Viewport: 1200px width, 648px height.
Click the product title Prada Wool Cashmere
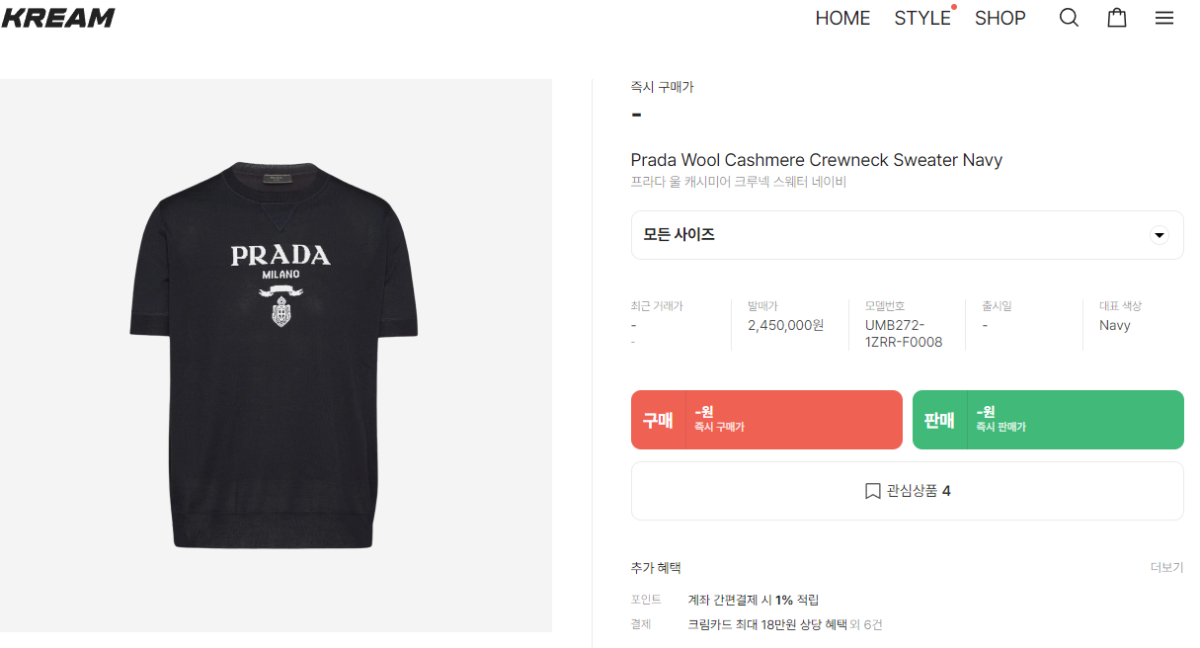(816, 160)
